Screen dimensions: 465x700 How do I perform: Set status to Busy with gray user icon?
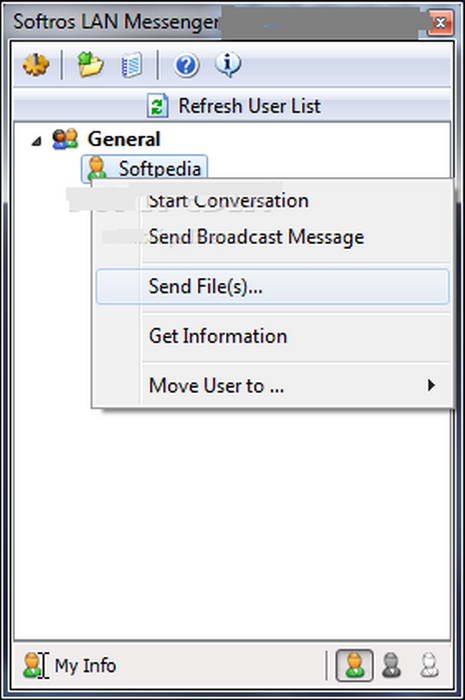coord(391,665)
